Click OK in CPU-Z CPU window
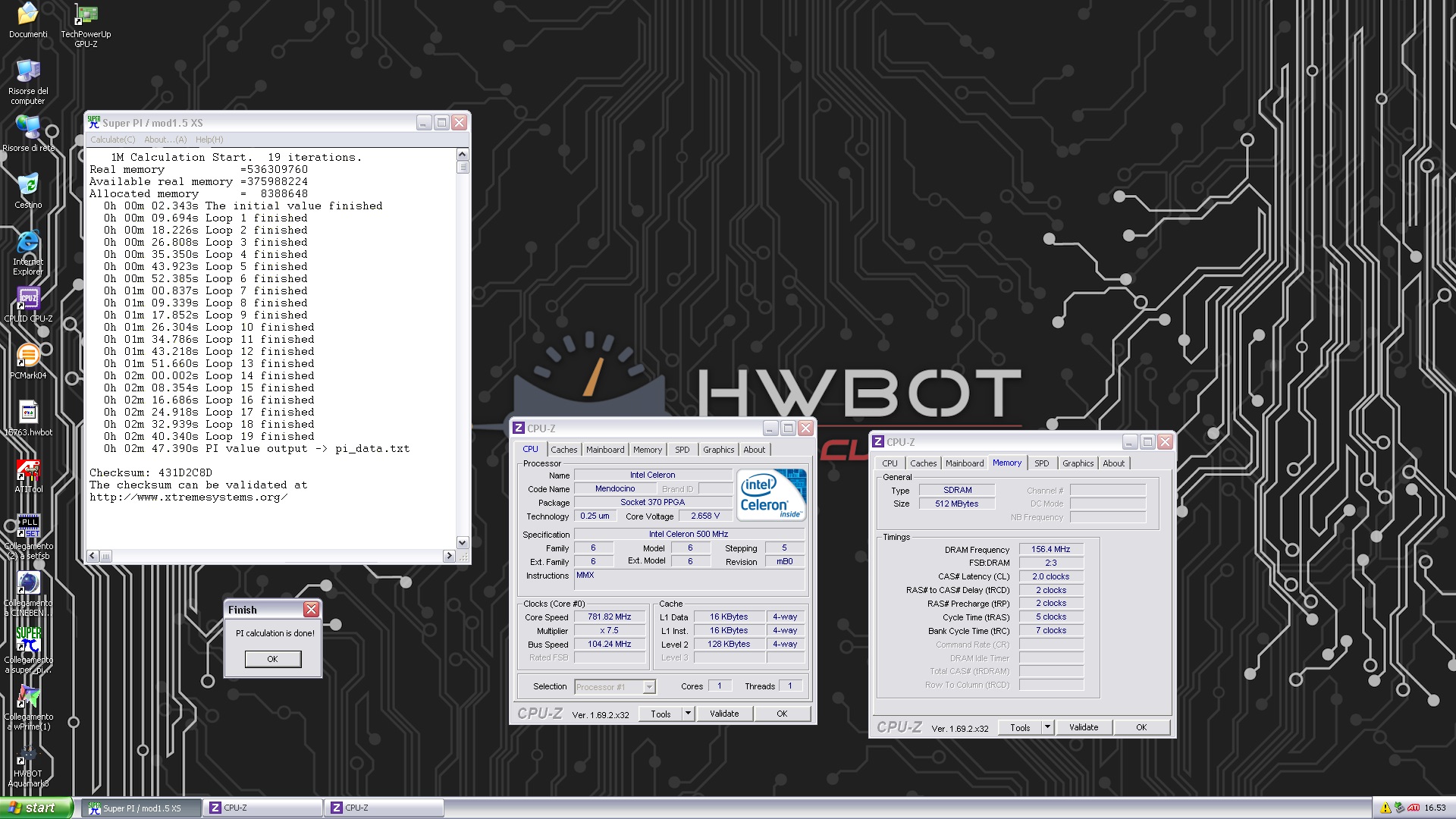Image resolution: width=1456 pixels, height=819 pixels. 782,714
